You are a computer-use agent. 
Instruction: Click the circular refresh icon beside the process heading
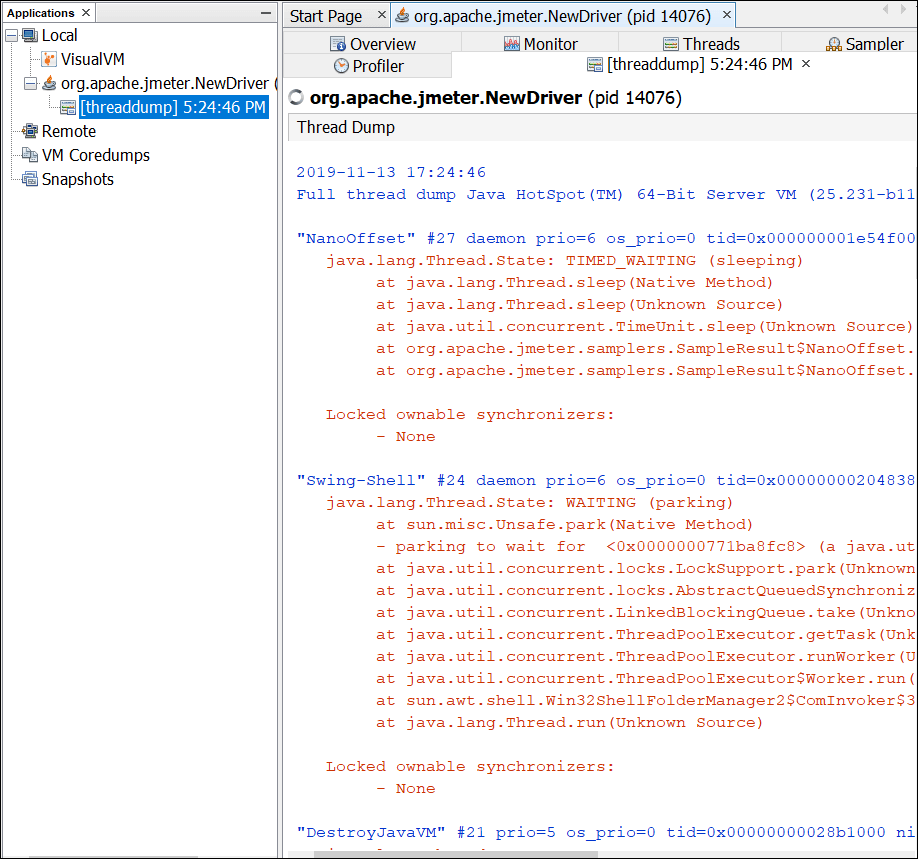pyautogui.click(x=296, y=99)
